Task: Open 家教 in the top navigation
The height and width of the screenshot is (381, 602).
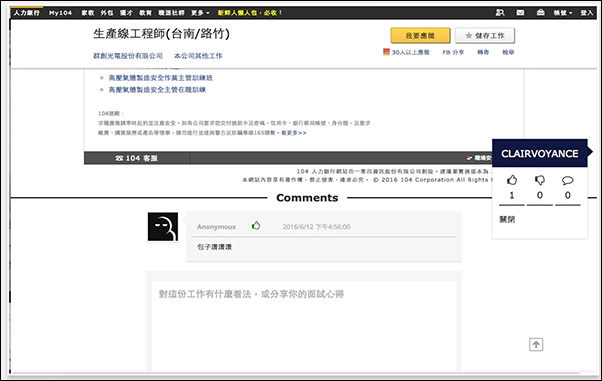Action: [x=88, y=13]
